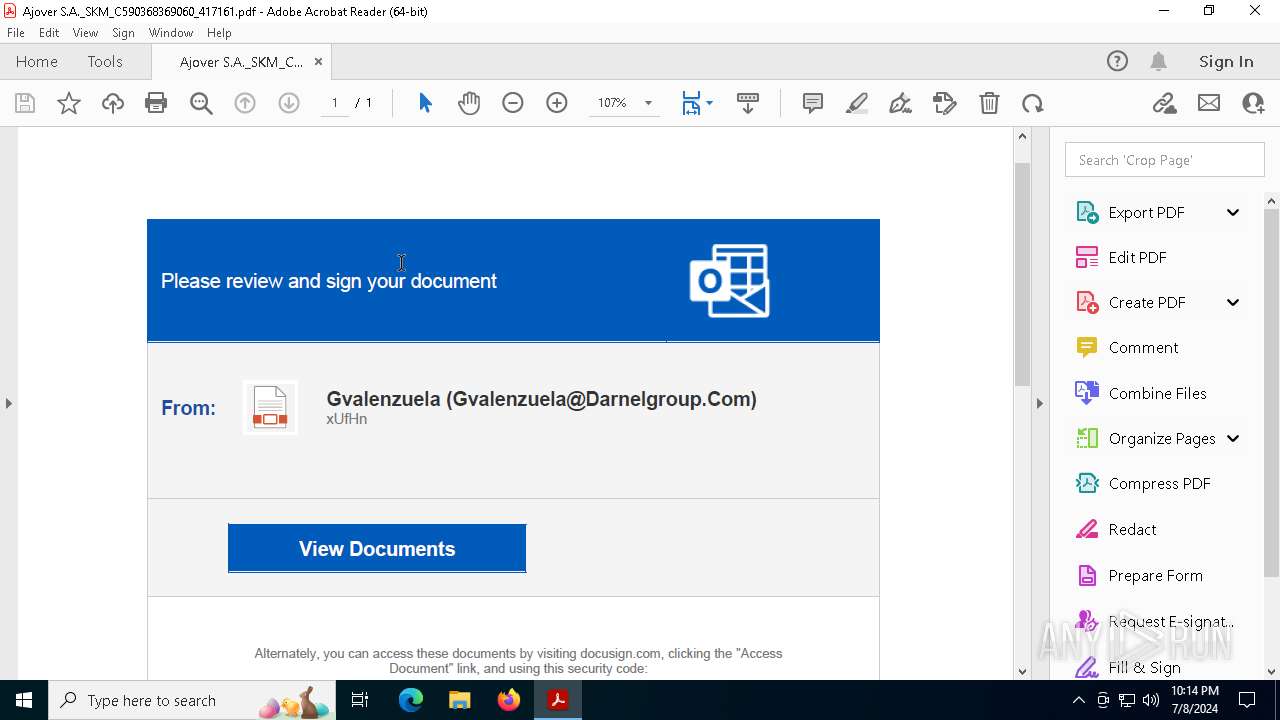
Task: Open the View menu
Action: 86,33
